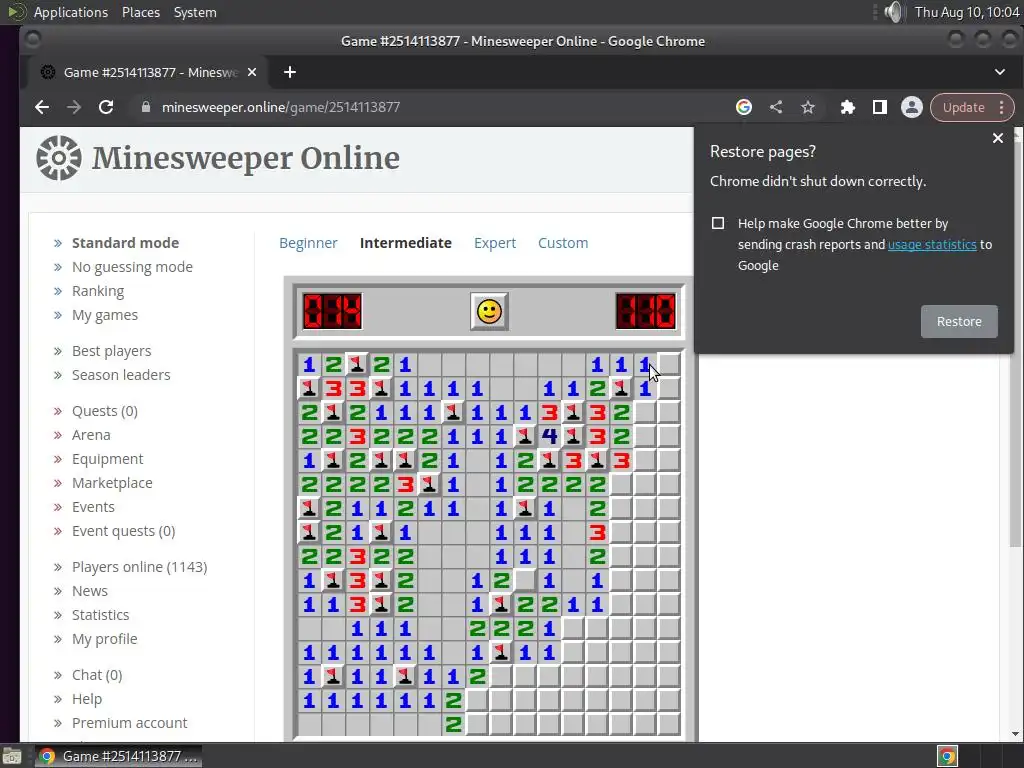This screenshot has height=768, width=1024.
Task: Click the volume speaker icon
Action: 893,12
